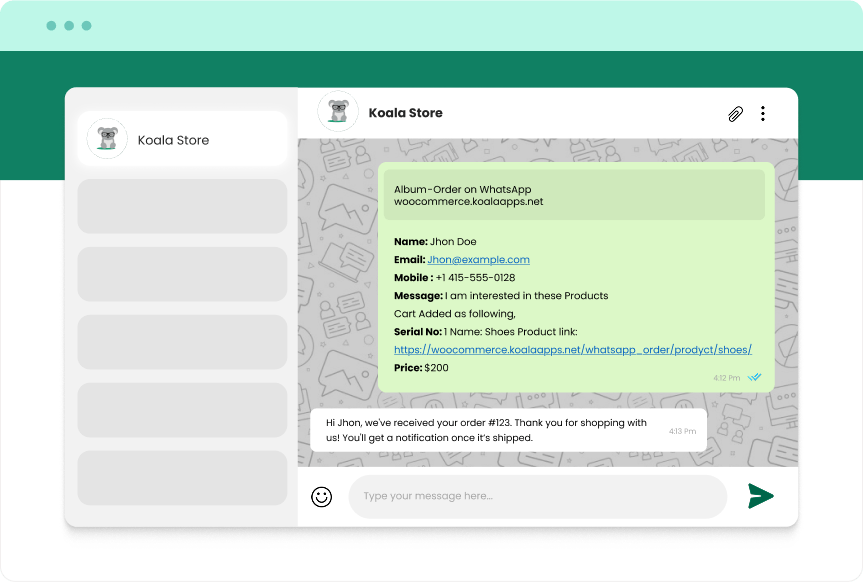Image resolution: width=863 pixels, height=582 pixels.
Task: Open the Jhon@example.com email link
Action: pos(478,260)
